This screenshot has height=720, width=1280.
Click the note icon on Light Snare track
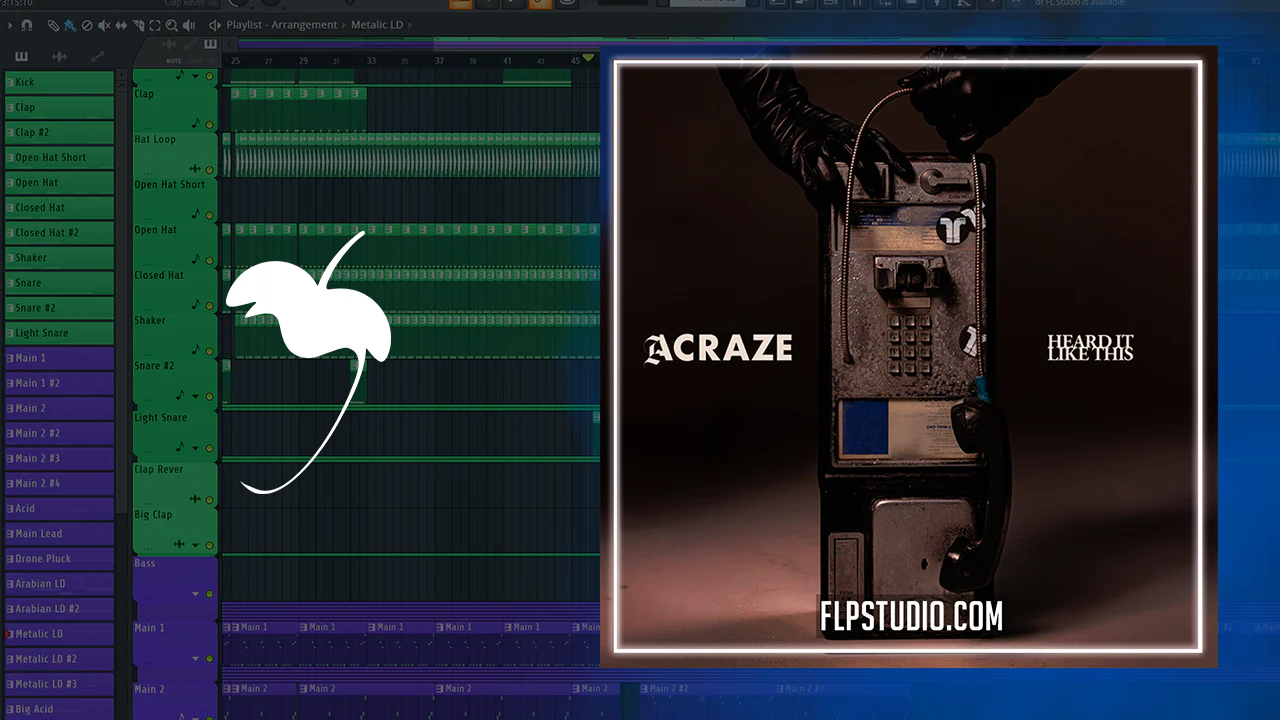tap(180, 446)
